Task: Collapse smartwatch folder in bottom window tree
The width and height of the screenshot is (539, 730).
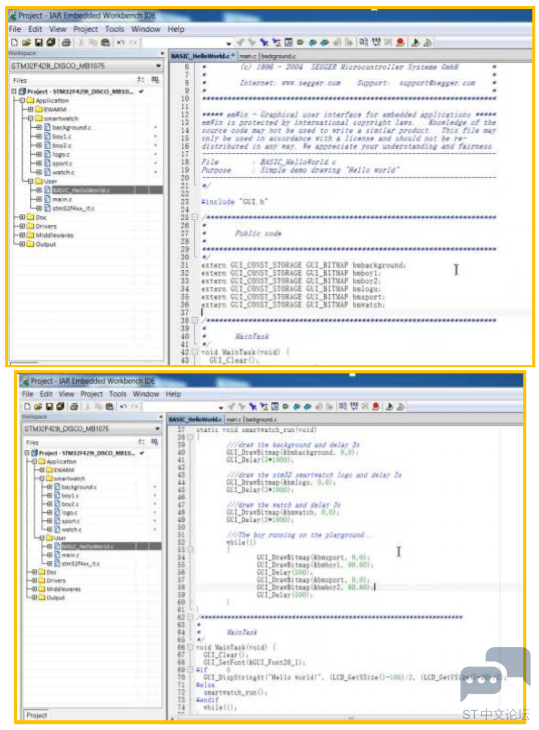Action: point(42,478)
